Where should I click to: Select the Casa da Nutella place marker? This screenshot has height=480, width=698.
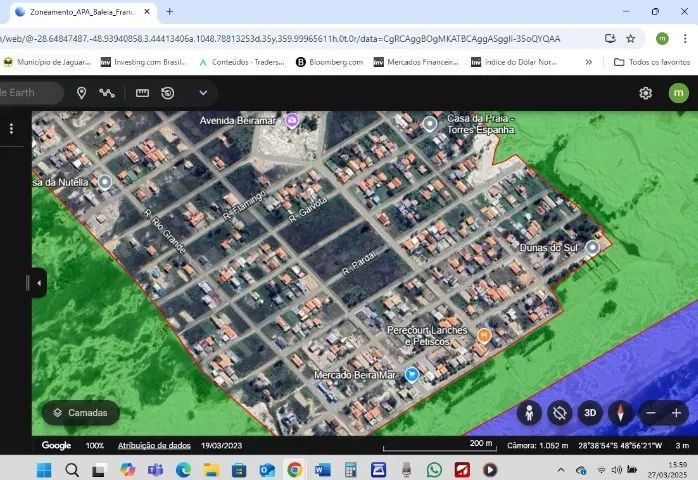click(105, 182)
